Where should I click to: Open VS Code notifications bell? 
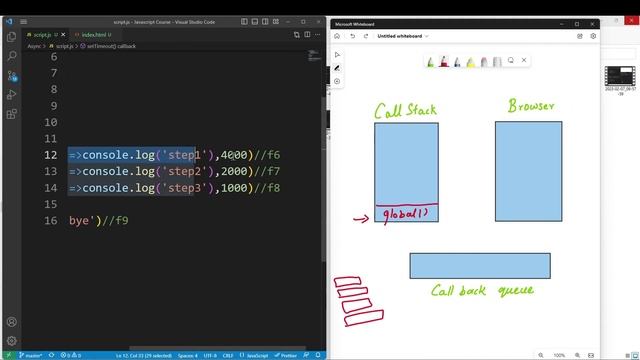click(x=318, y=356)
